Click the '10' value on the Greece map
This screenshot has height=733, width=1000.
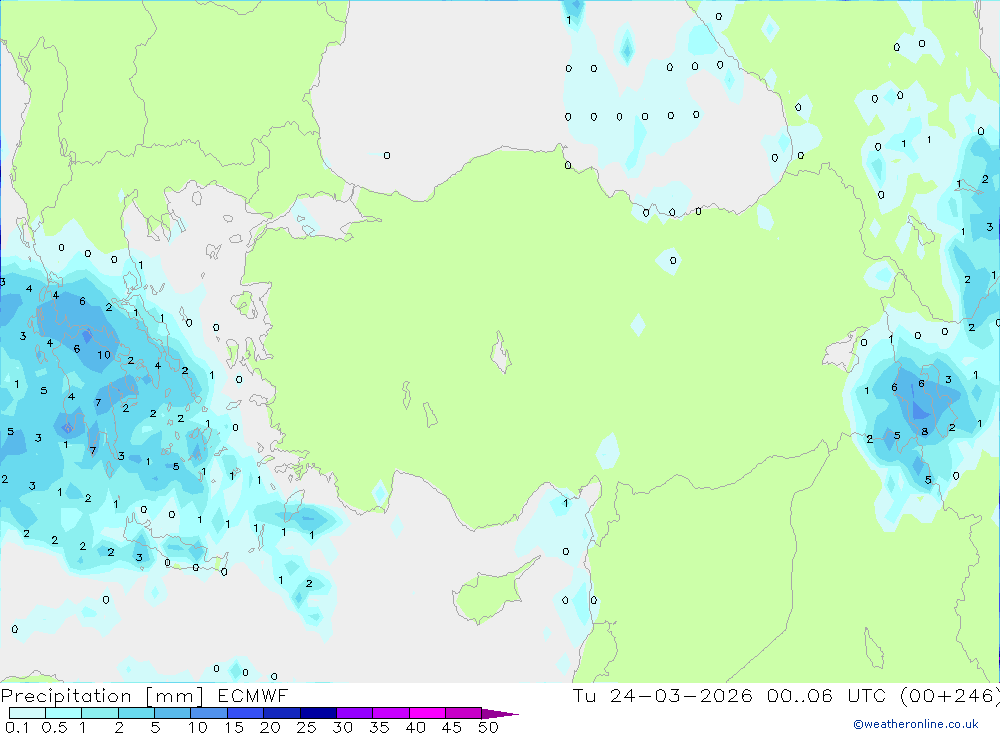point(104,355)
